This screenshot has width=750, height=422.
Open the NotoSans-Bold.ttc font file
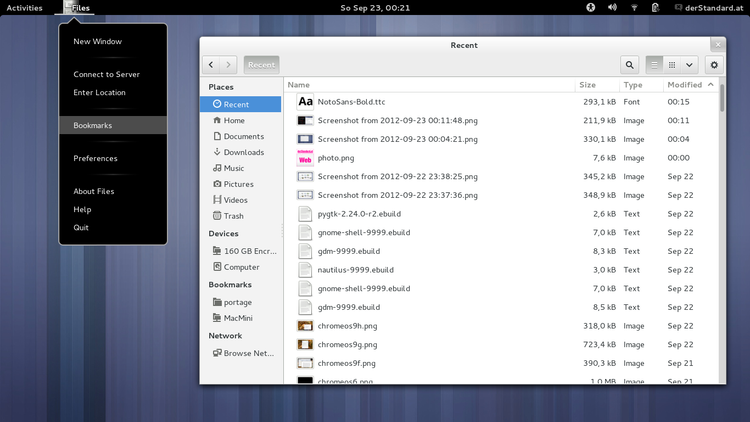(349, 102)
